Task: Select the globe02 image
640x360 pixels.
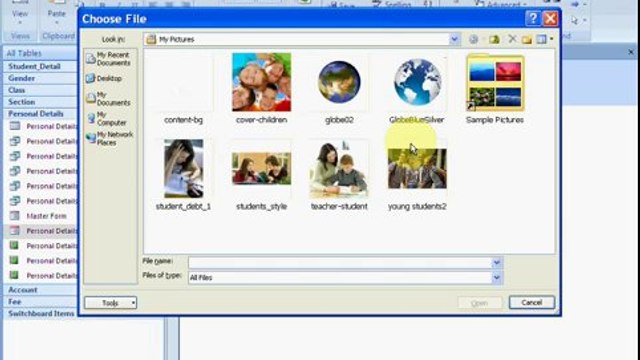Action: click(x=339, y=89)
